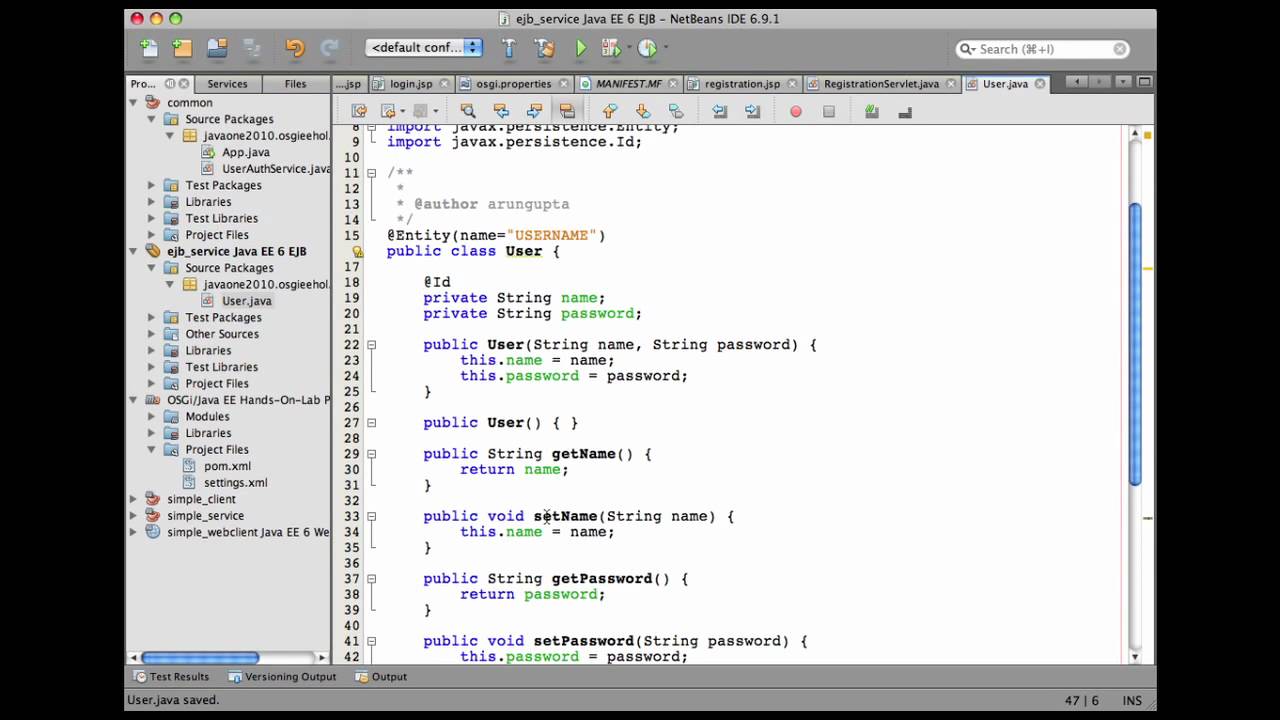Click the editor vertical scrollbar thumb
The width and height of the screenshot is (1280, 720).
point(1135,344)
